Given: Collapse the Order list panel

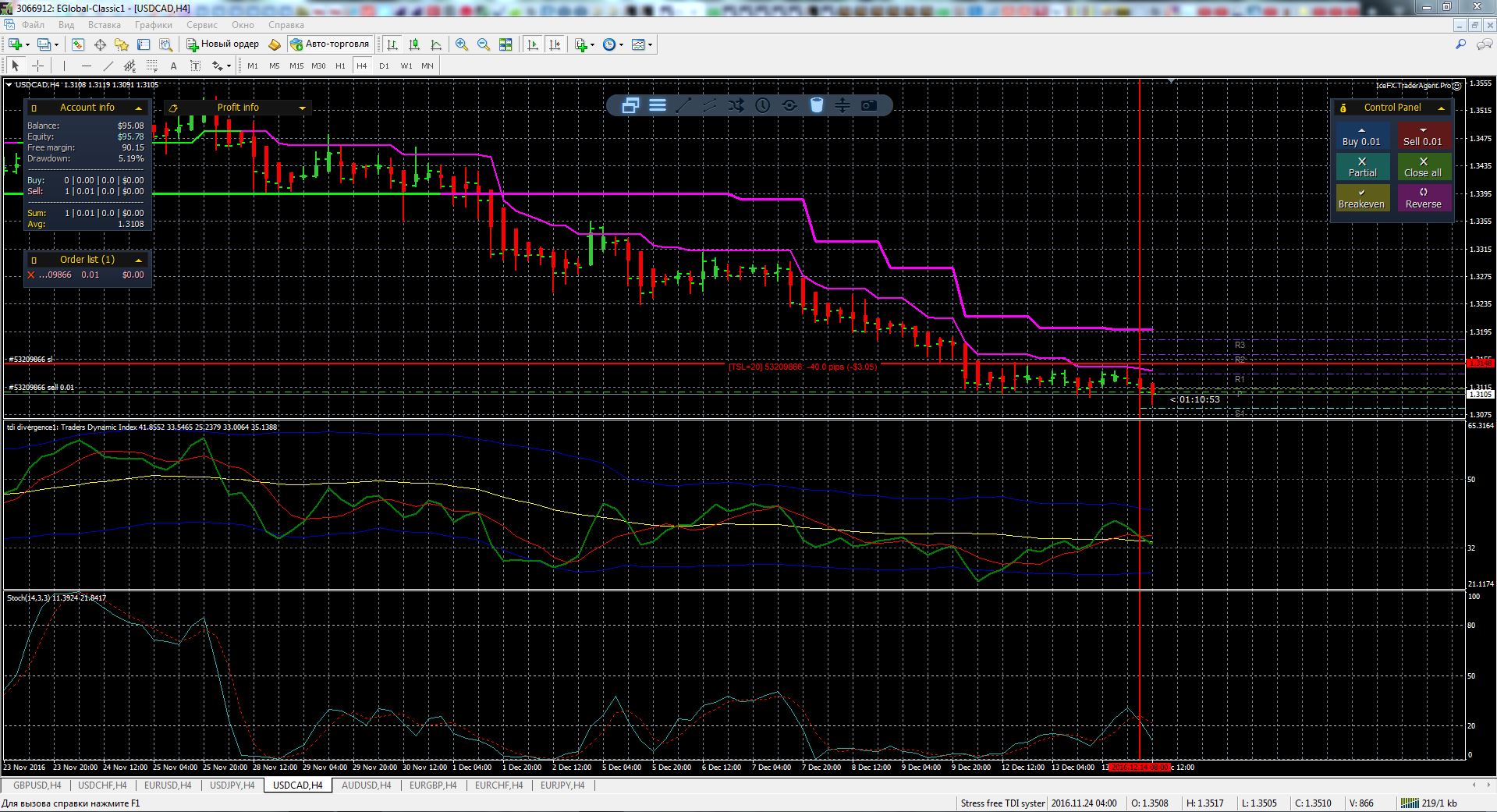Looking at the screenshot, I should (139, 260).
